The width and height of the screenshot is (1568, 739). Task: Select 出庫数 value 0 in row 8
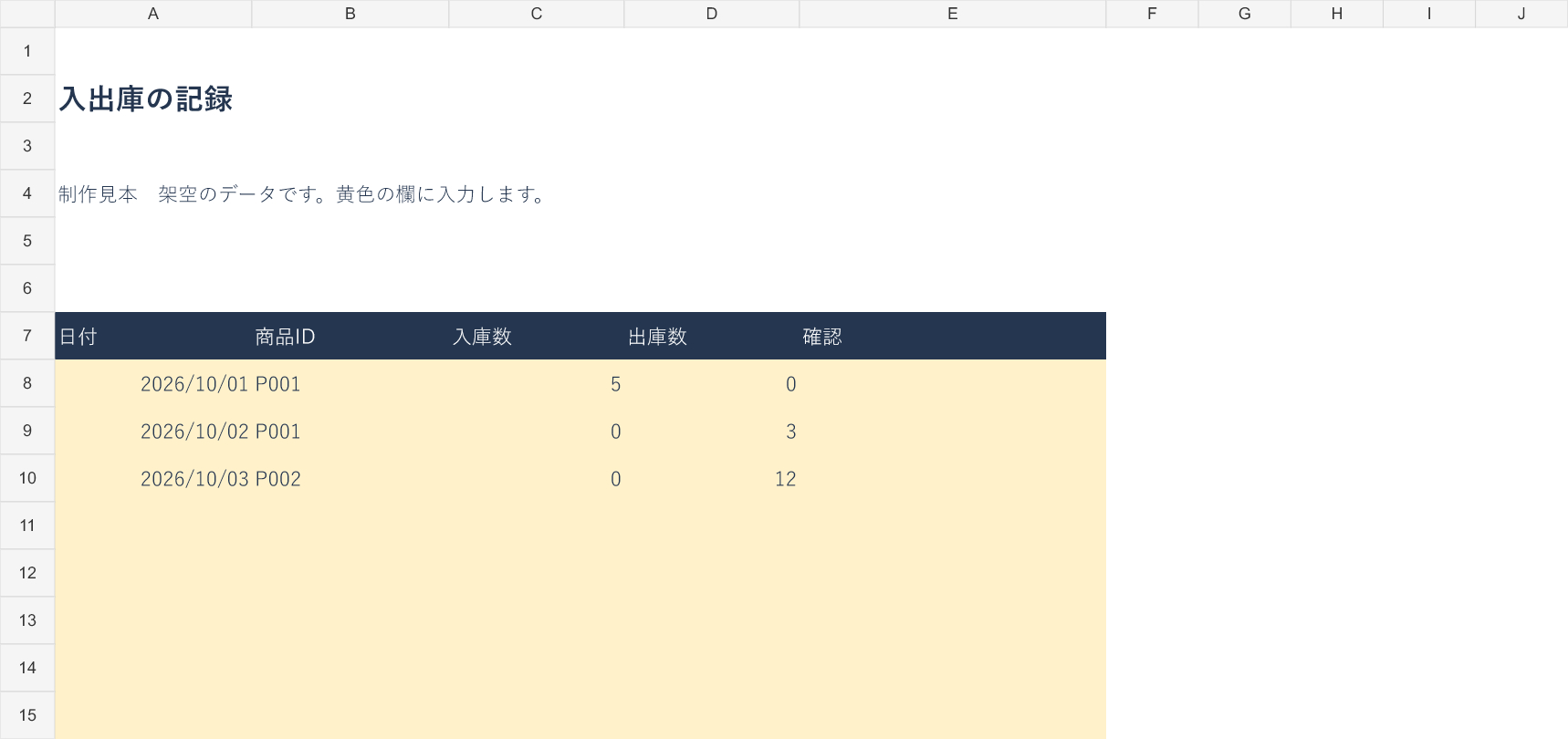tap(712, 383)
